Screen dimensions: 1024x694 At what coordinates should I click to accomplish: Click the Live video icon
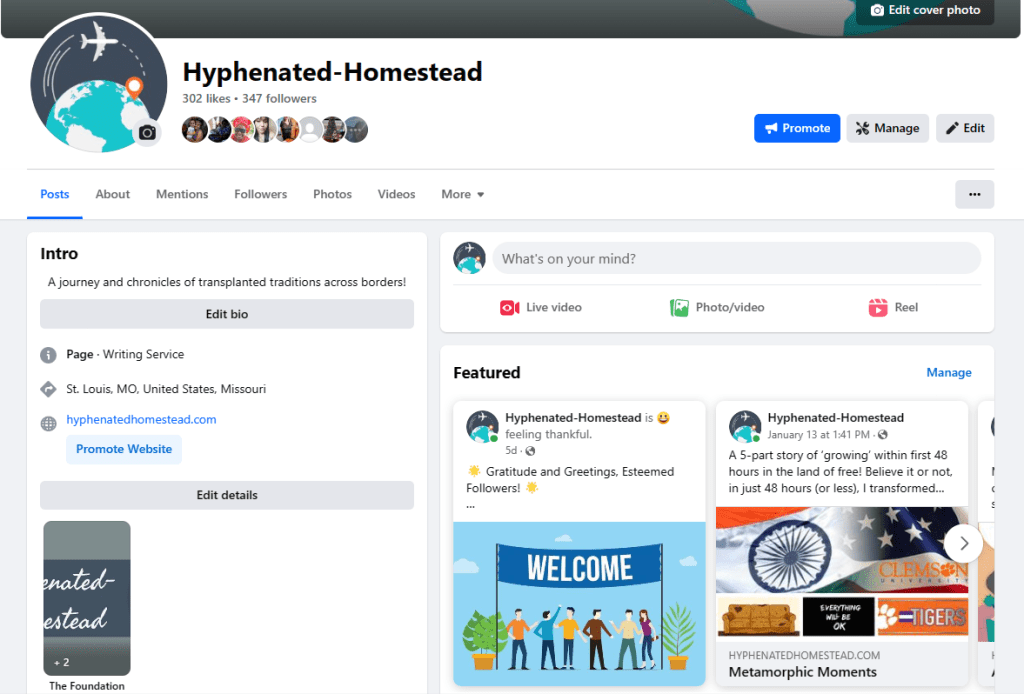(x=510, y=308)
